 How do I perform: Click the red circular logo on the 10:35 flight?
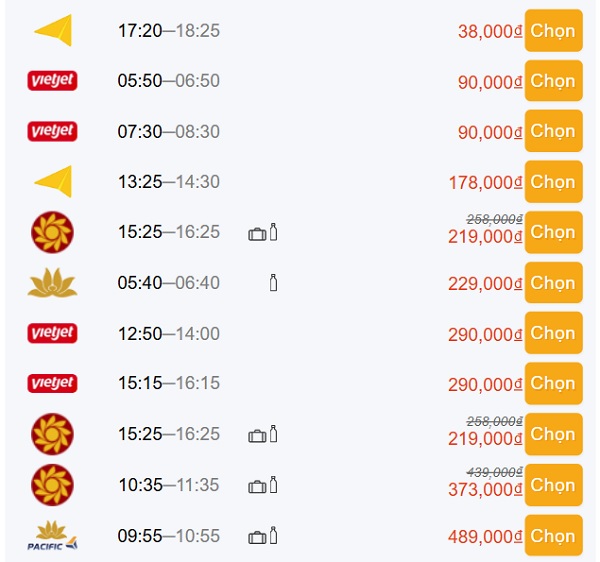point(53,485)
